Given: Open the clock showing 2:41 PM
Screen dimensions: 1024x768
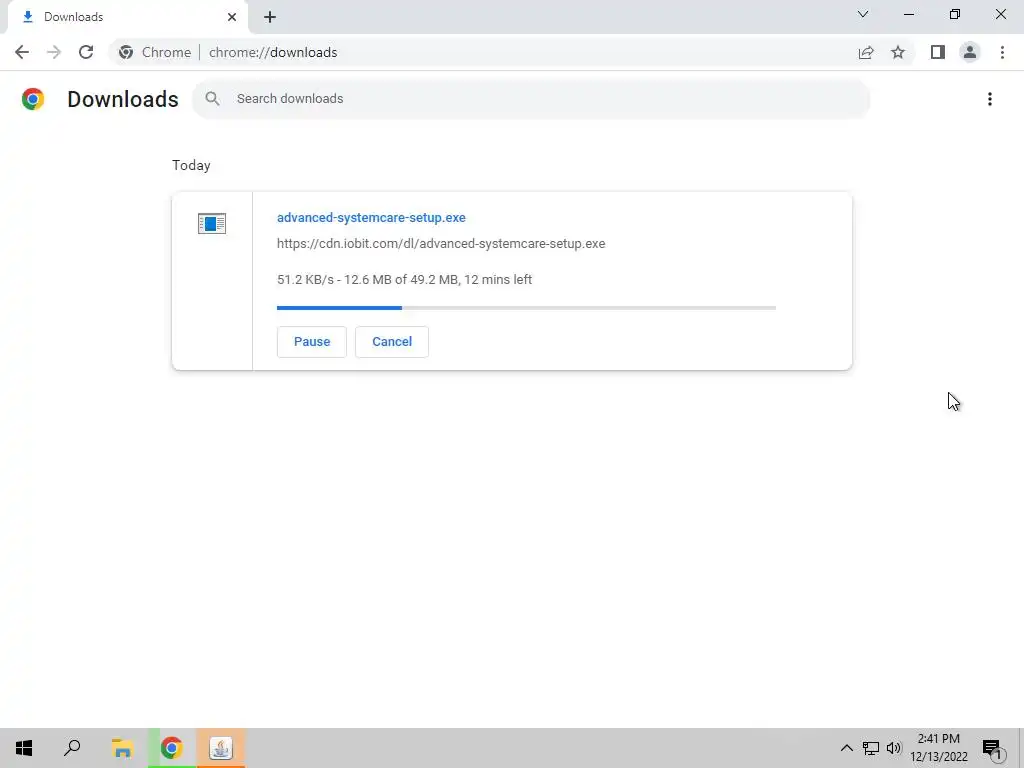Looking at the screenshot, I should [939, 748].
